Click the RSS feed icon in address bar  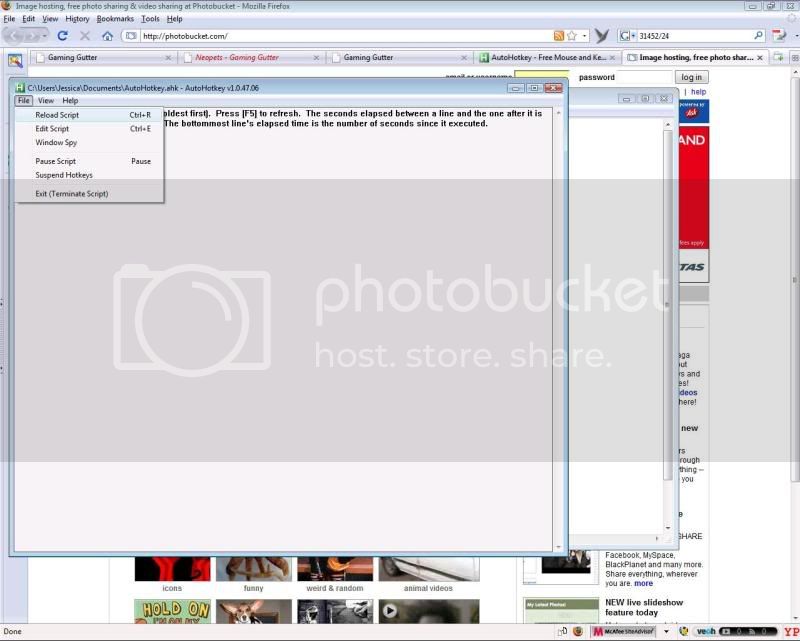tap(559, 36)
